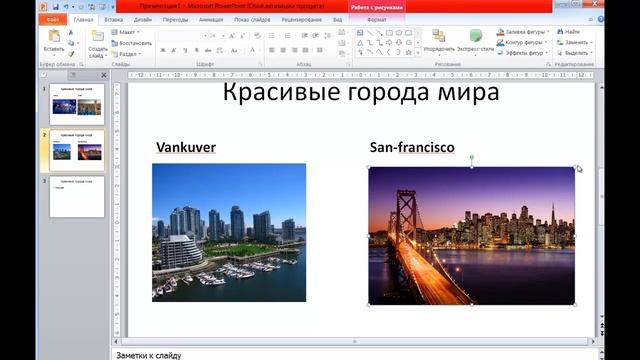Open Replace (Заменить) dropdown

click(575, 42)
